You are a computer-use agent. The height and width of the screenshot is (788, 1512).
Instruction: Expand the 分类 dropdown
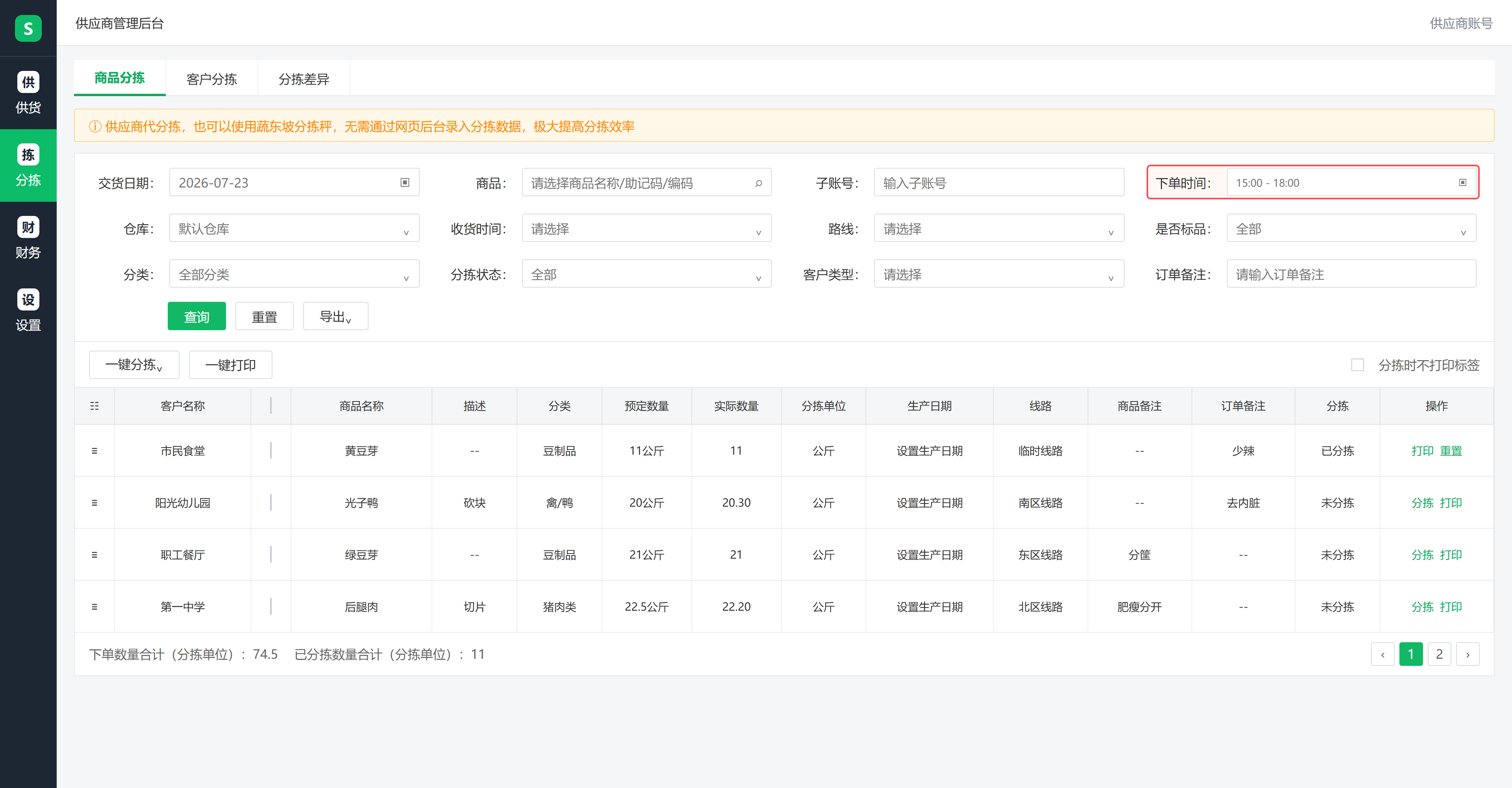point(294,274)
